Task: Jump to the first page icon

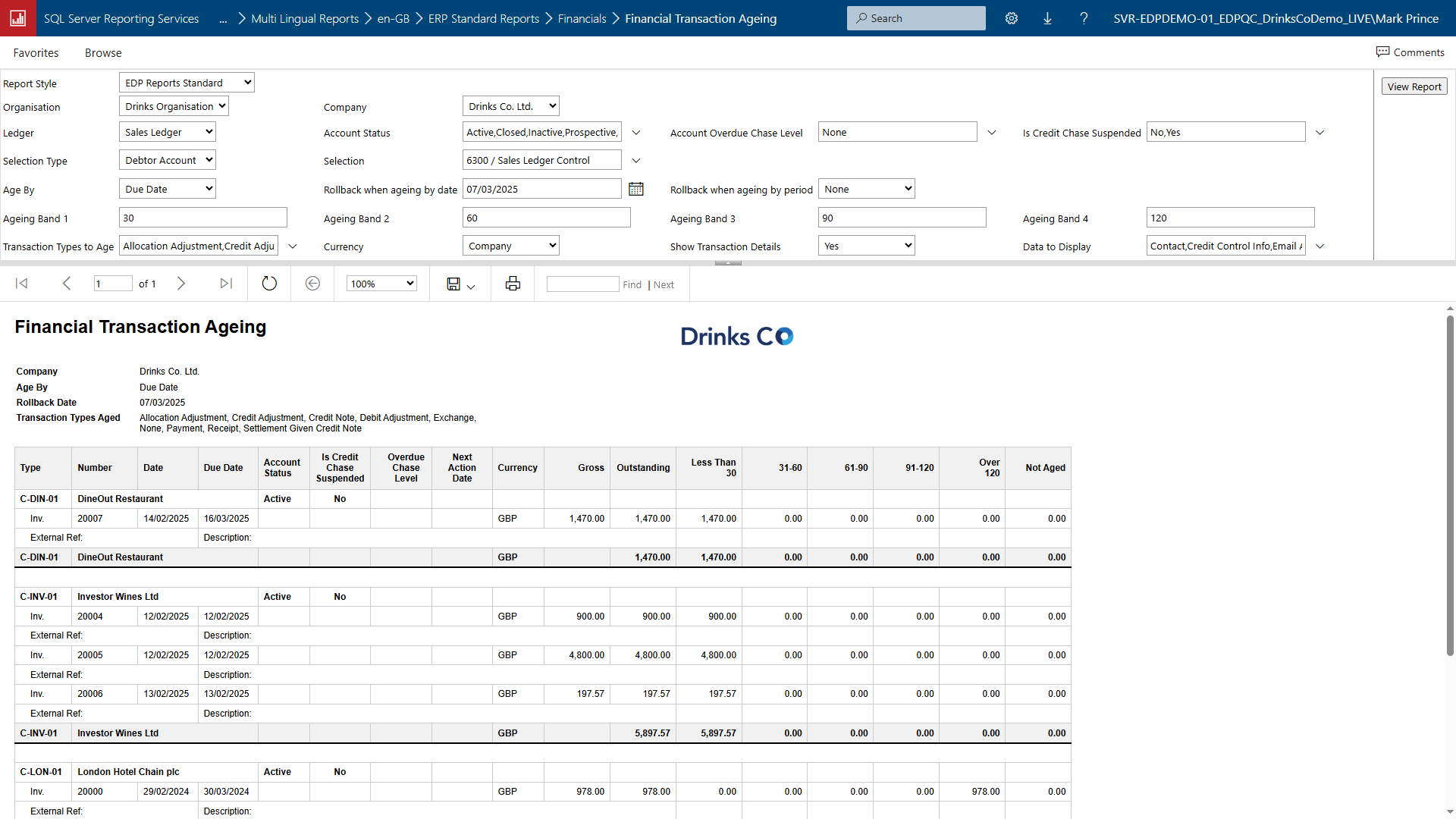Action: pyautogui.click(x=21, y=283)
